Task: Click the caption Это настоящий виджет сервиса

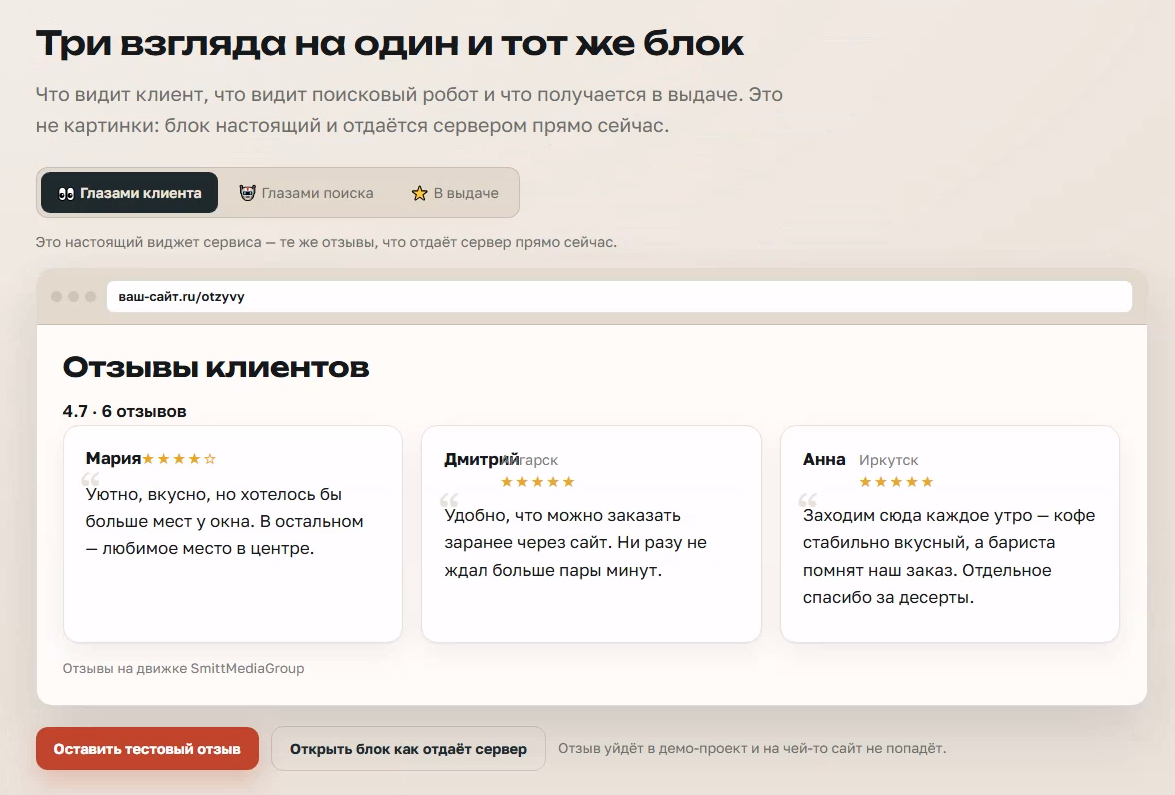Action: coord(326,242)
